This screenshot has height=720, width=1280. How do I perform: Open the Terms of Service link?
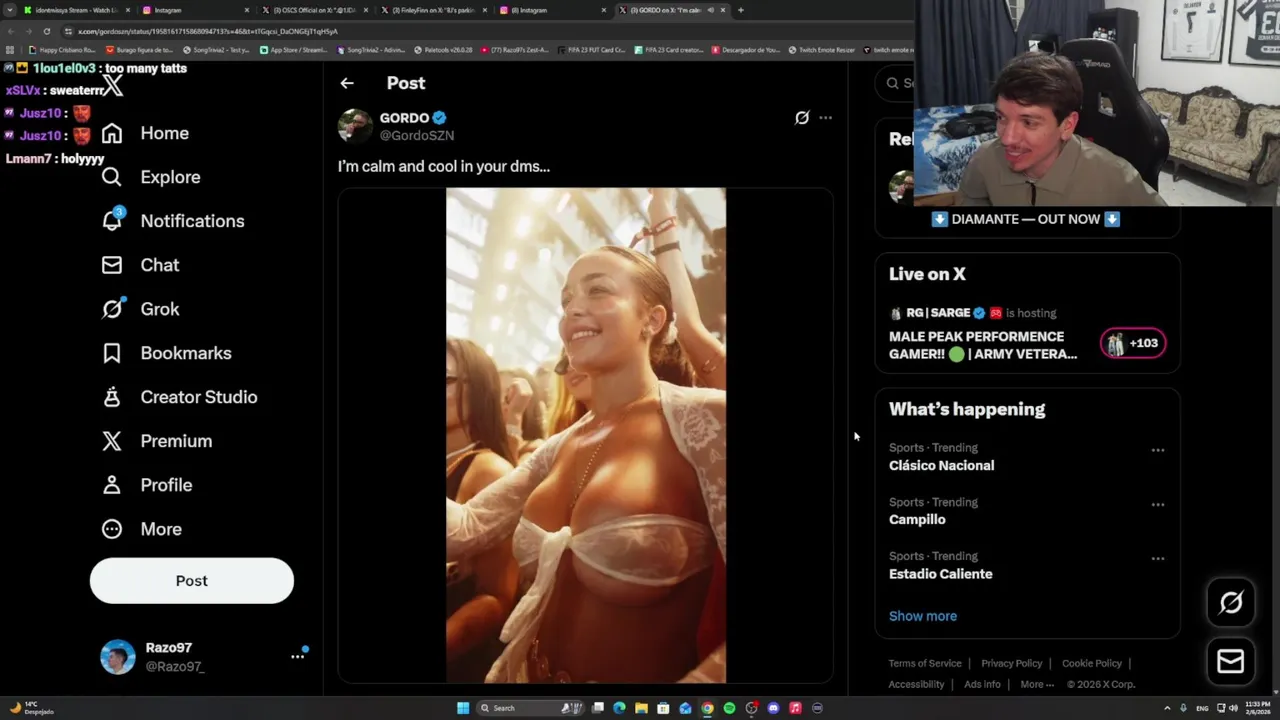pos(925,663)
